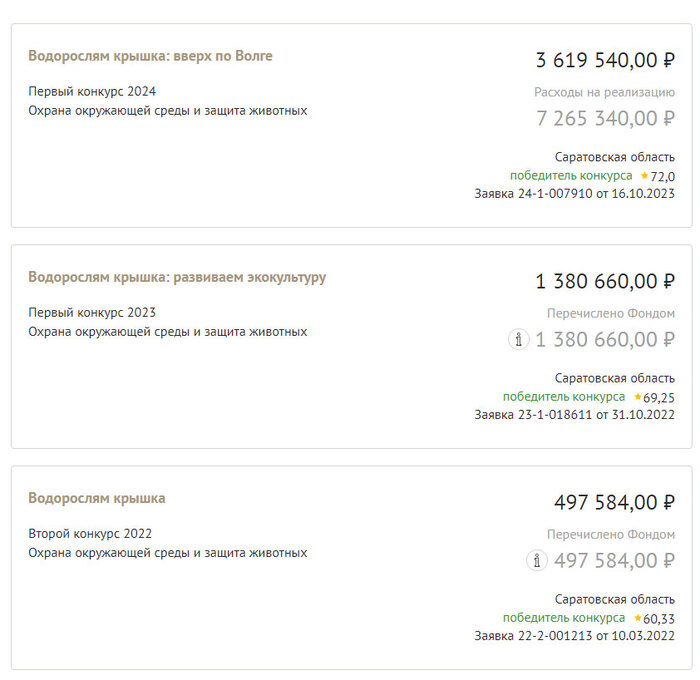Click "Первый конкурс 2023" contest label
The width and height of the screenshot is (700, 680).
click(92, 312)
